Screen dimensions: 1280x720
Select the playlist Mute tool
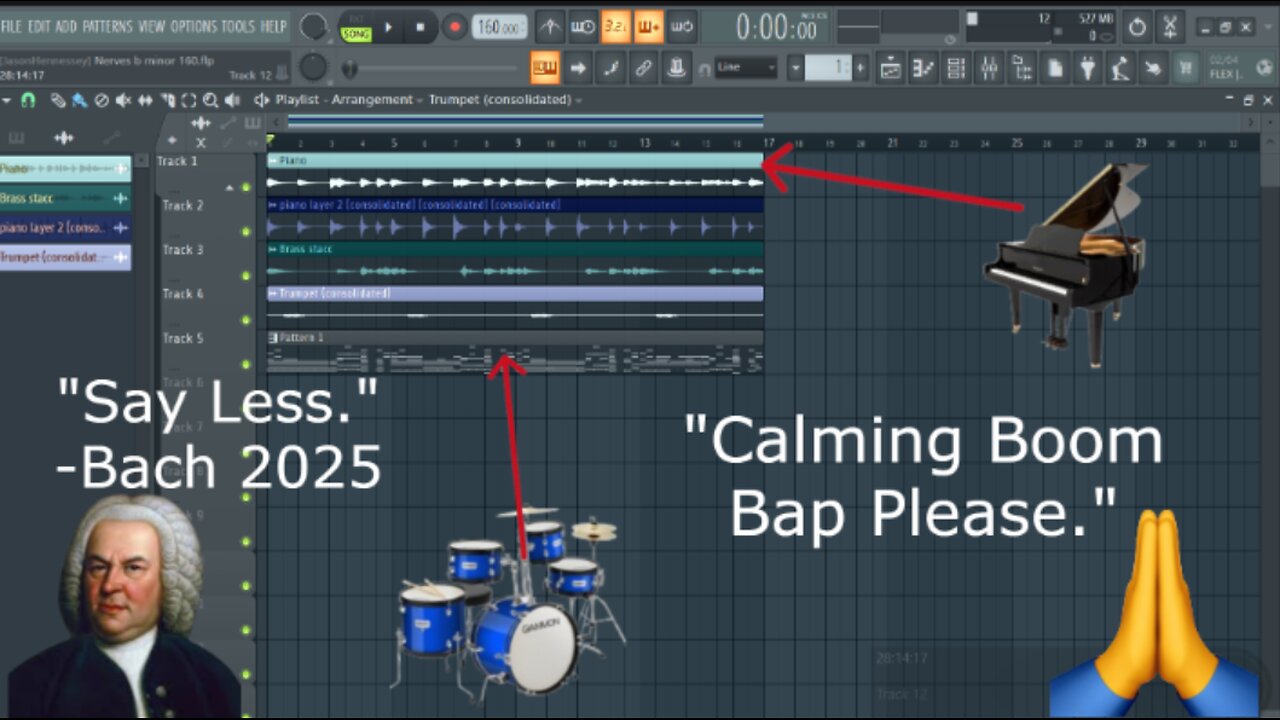(123, 100)
